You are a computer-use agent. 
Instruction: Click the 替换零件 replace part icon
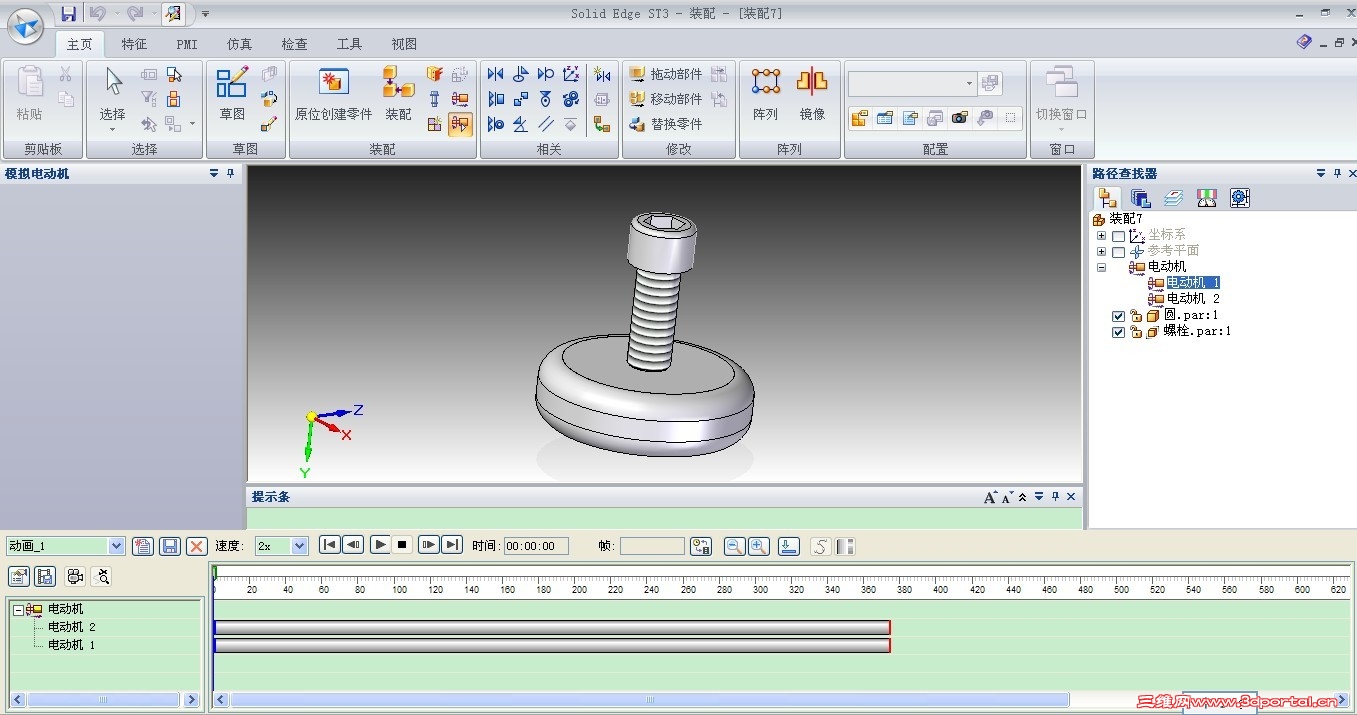pyautogui.click(x=638, y=124)
